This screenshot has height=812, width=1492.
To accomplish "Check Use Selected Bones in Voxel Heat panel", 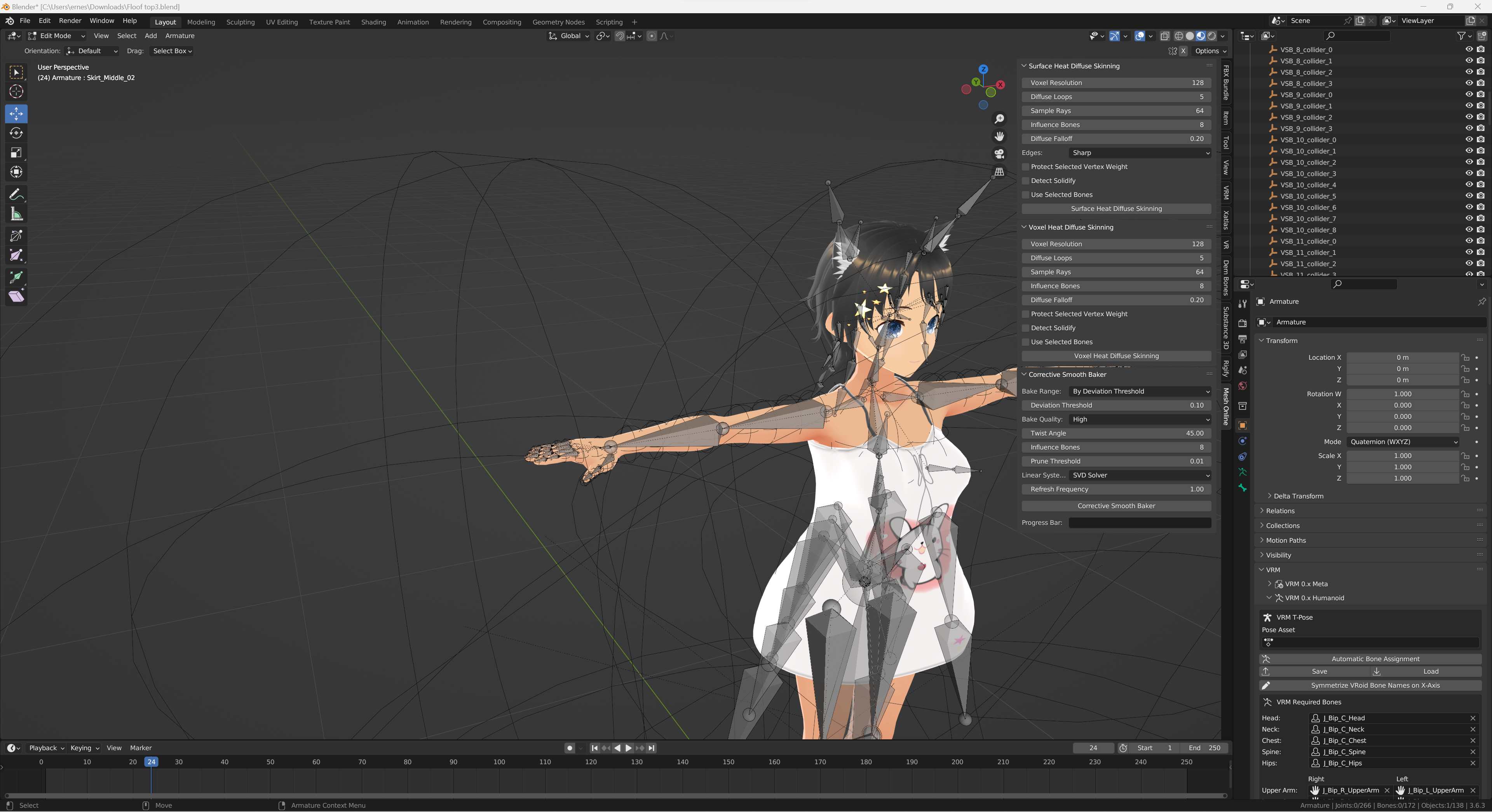I will (x=1026, y=342).
